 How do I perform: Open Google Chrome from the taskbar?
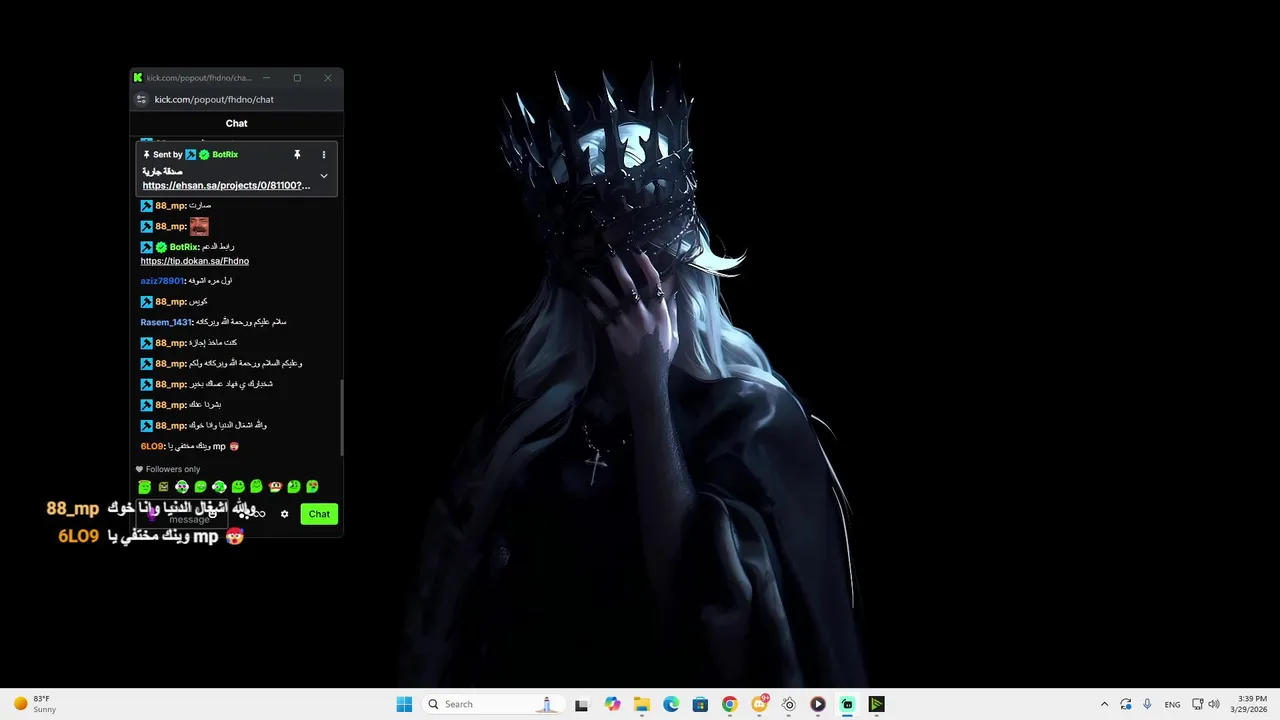pyautogui.click(x=730, y=704)
